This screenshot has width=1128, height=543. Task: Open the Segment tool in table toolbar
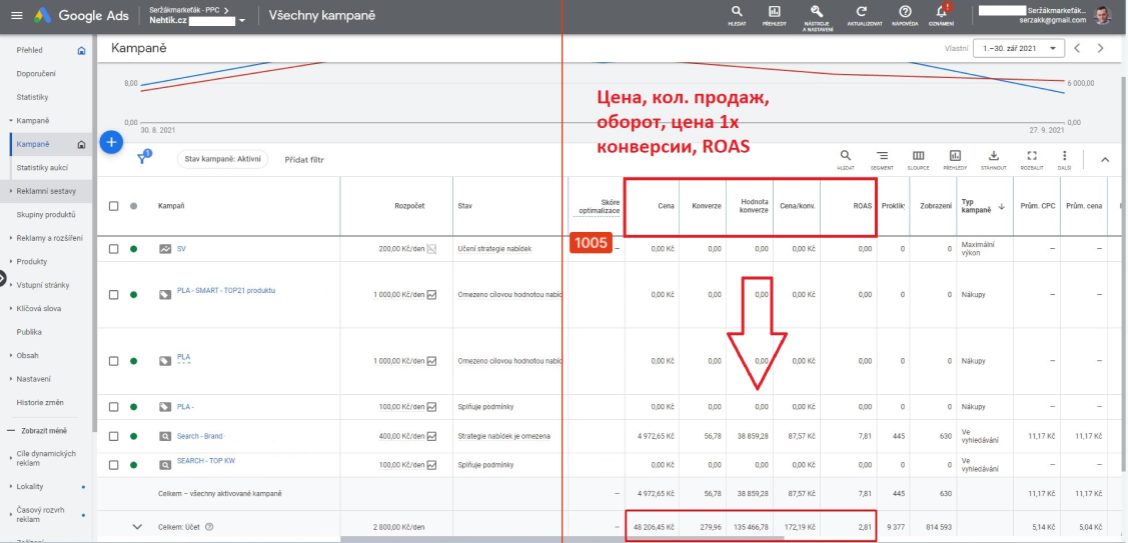click(x=882, y=160)
